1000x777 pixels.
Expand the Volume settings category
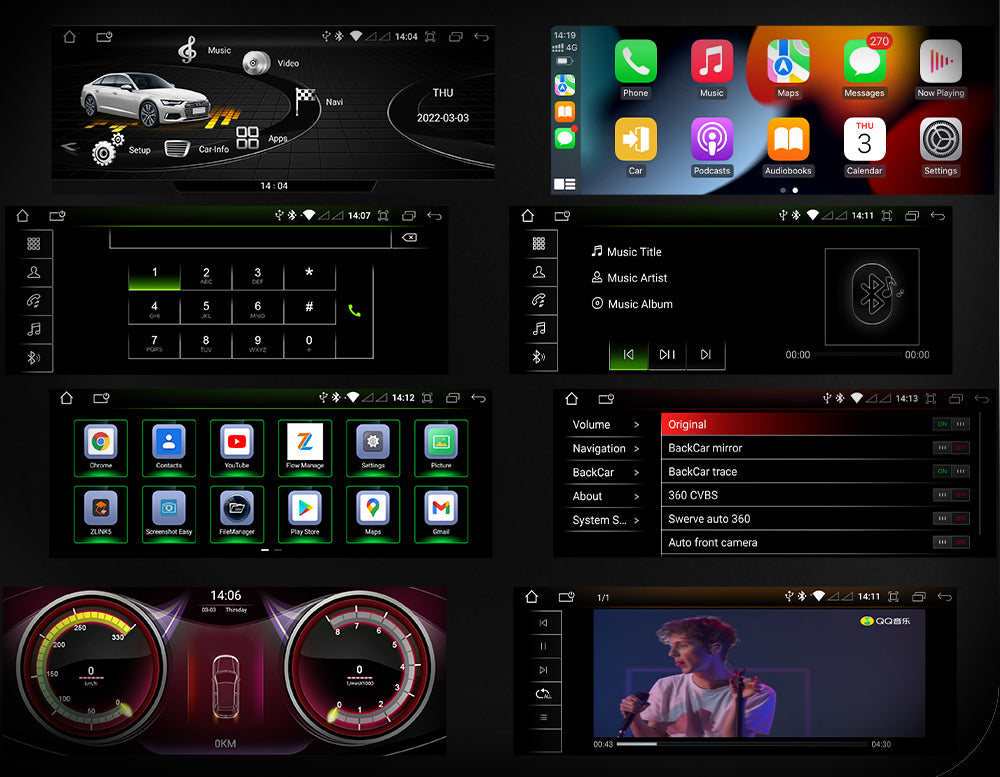[x=605, y=425]
